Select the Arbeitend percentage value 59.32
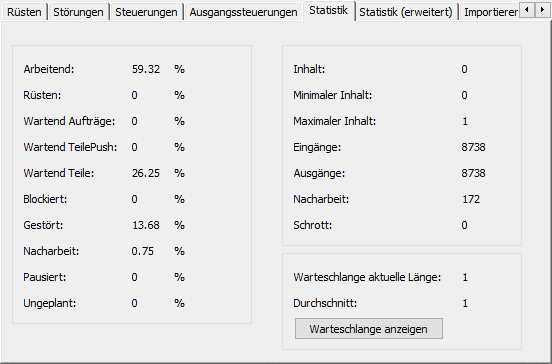The image size is (552, 364). (146, 69)
